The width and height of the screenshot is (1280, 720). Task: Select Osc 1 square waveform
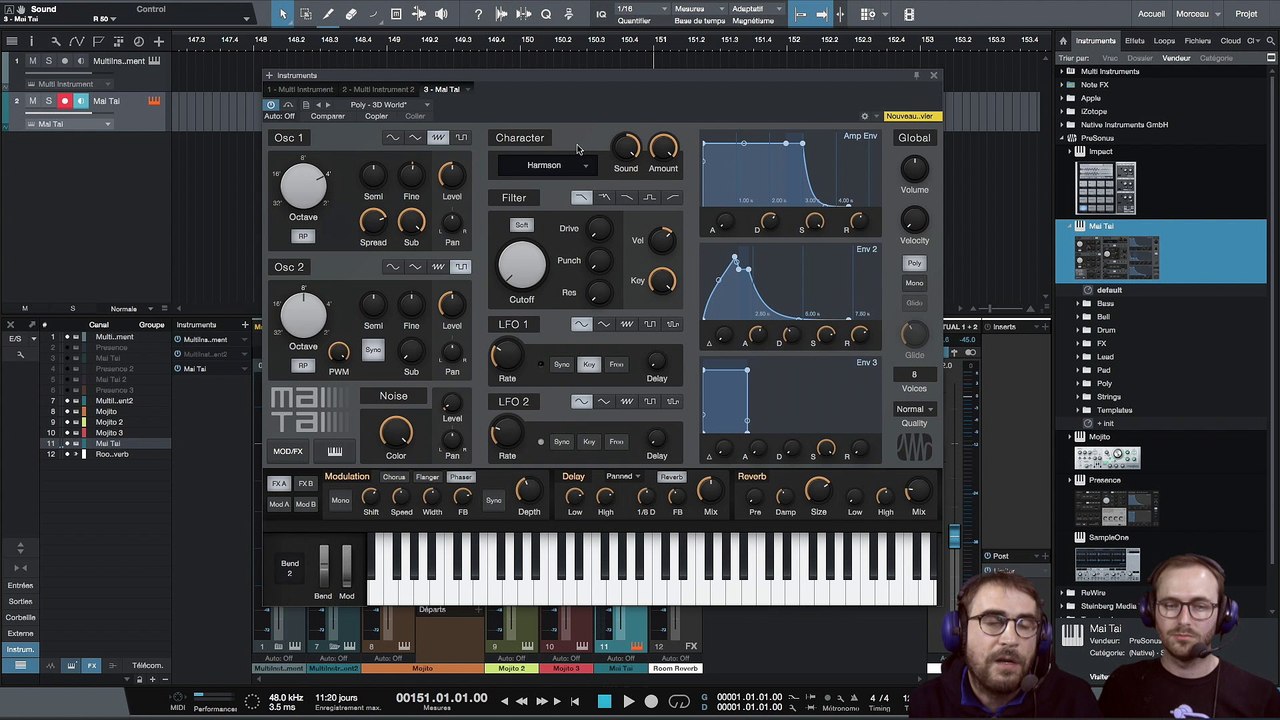(x=461, y=138)
